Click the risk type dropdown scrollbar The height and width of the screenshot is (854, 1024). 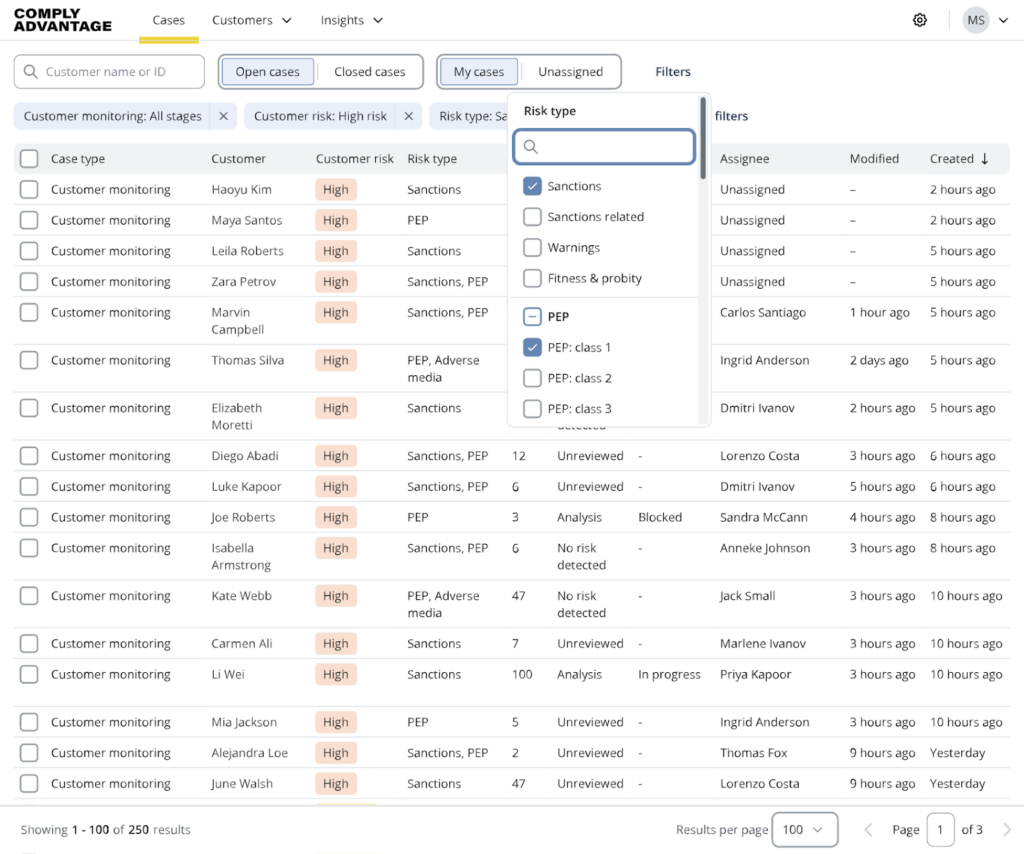(x=703, y=140)
